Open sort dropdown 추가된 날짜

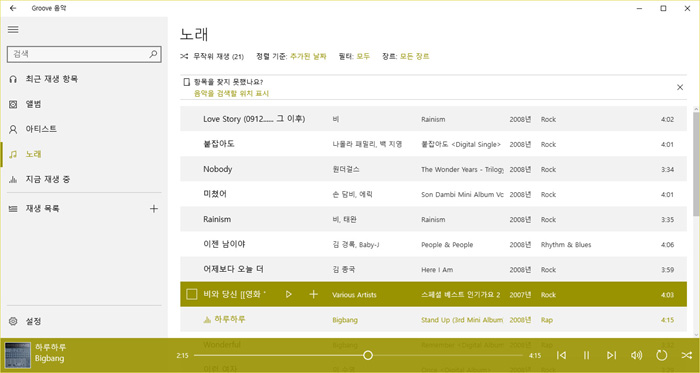pos(308,56)
